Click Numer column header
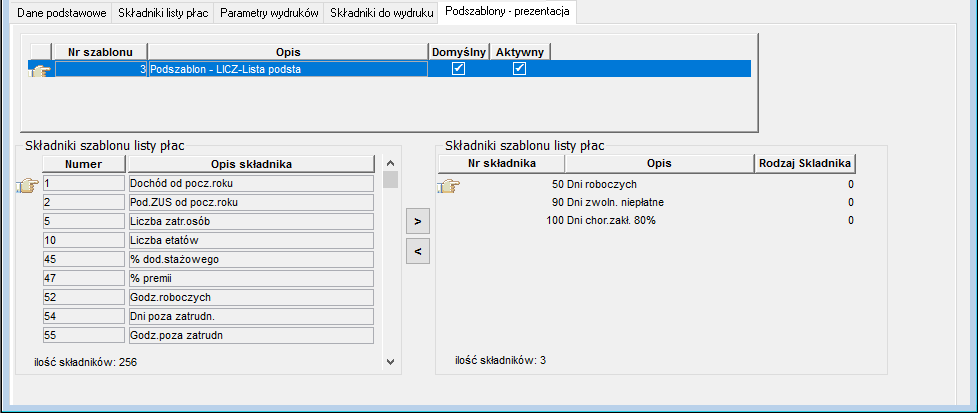 click(x=84, y=164)
